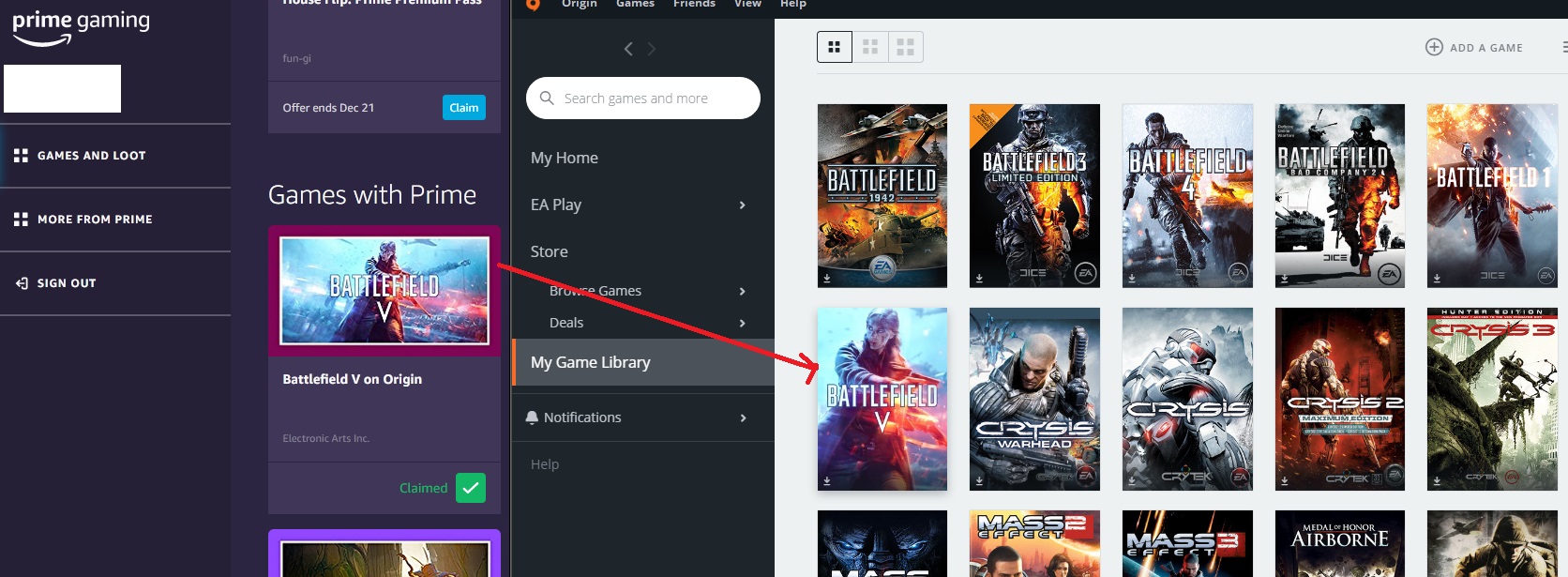Image resolution: width=1568 pixels, height=577 pixels.
Task: Open the Friends menu
Action: (694, 4)
